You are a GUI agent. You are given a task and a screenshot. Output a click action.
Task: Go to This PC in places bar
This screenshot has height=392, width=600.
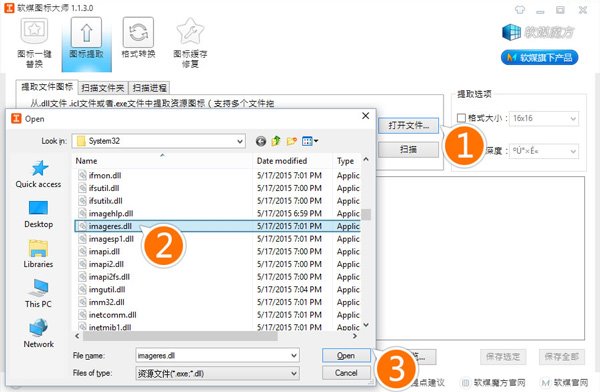[x=38, y=294]
